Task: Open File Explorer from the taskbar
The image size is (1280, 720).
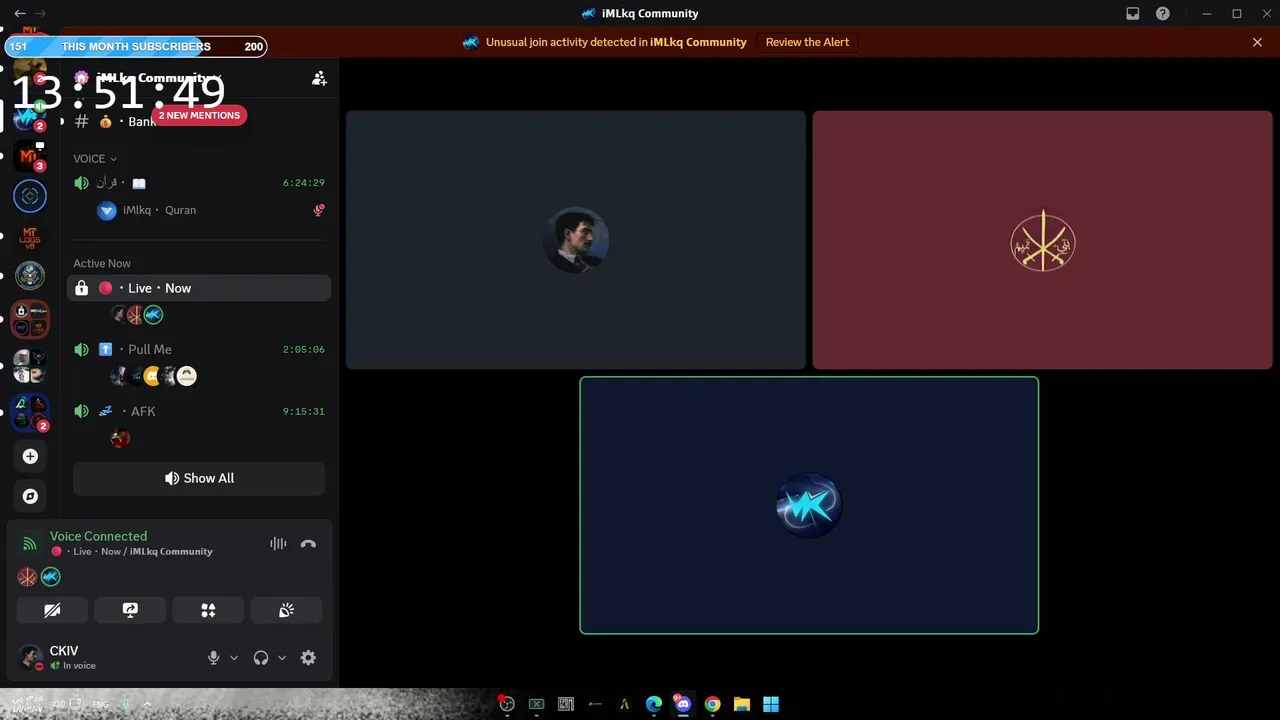Action: click(x=742, y=704)
